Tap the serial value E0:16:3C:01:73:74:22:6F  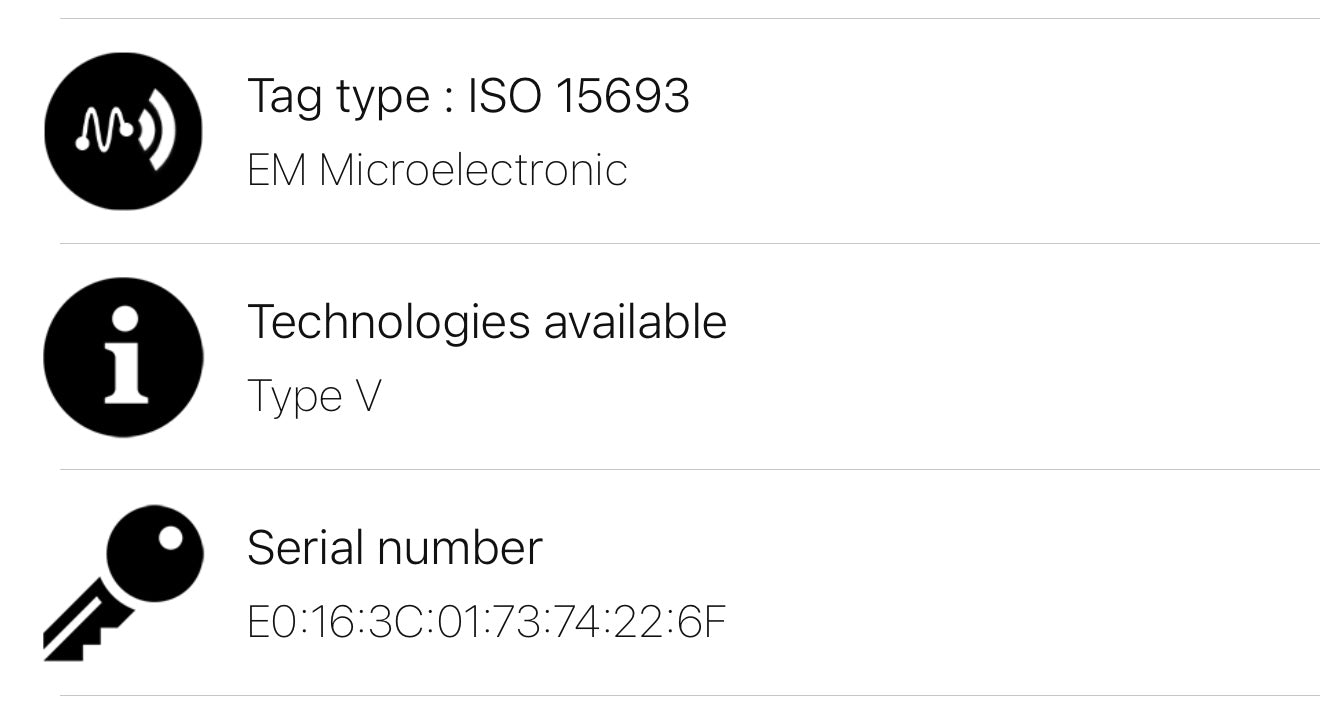click(x=486, y=622)
